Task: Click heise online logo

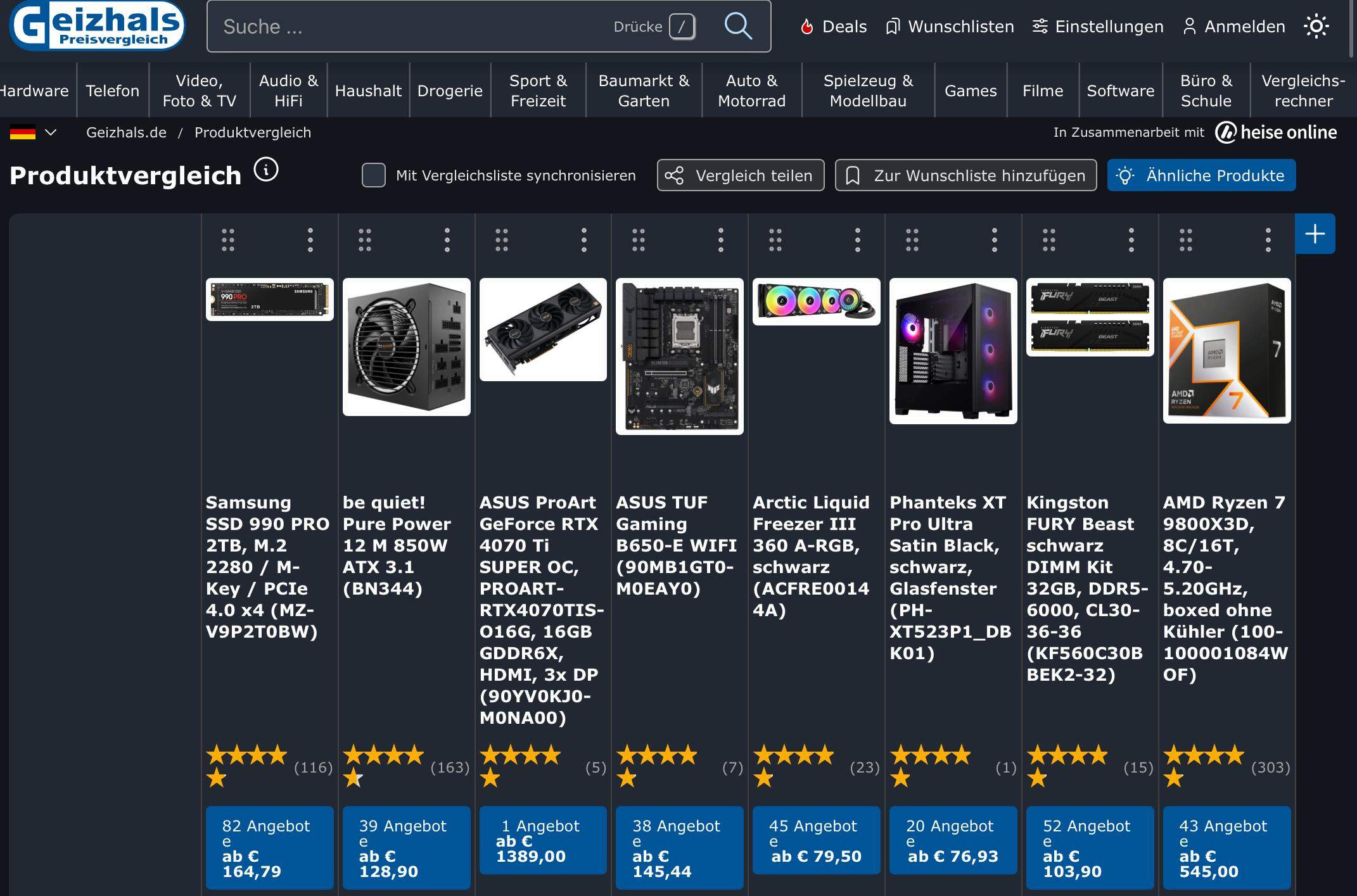Action: (1276, 132)
